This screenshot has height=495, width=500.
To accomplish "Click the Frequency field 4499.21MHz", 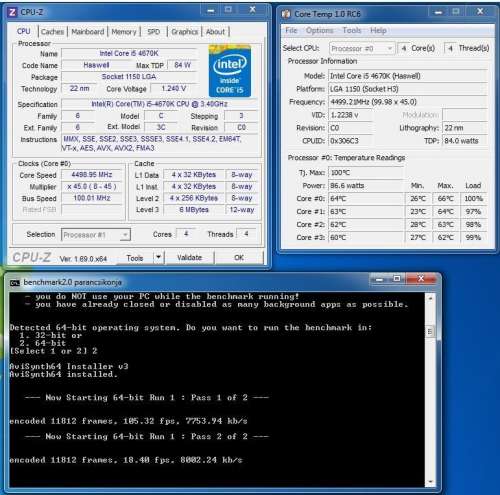I will [408, 102].
